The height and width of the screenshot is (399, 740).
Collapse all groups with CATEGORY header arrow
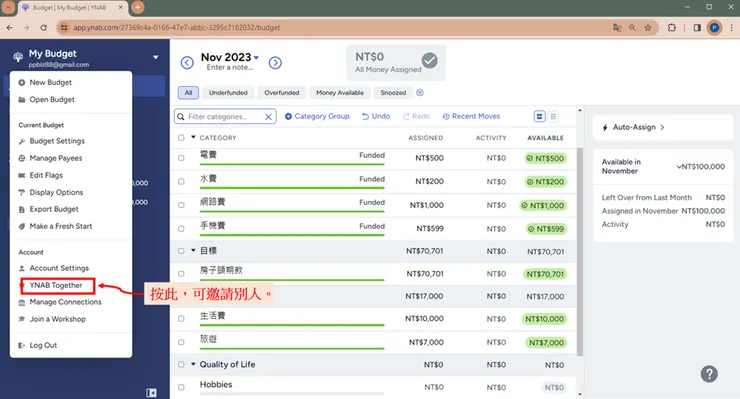193,137
